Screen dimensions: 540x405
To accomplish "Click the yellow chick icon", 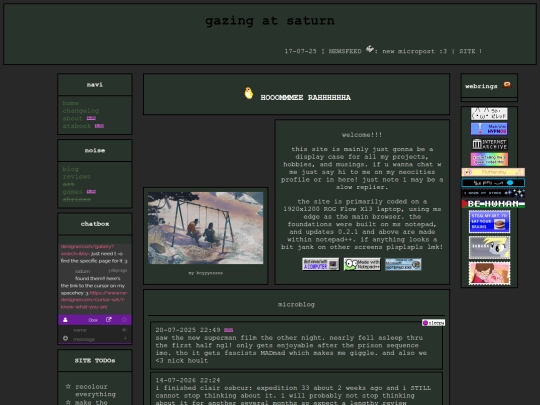I will 248,93.
